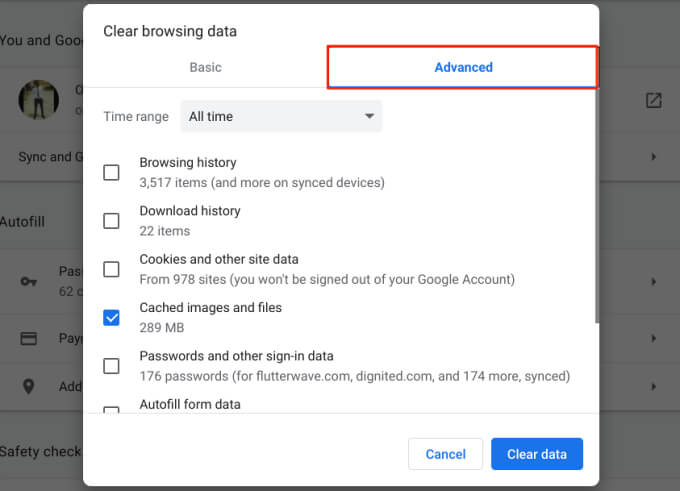Click the credit card payment methods icon
Viewport: 680px width, 491px height.
(29, 338)
